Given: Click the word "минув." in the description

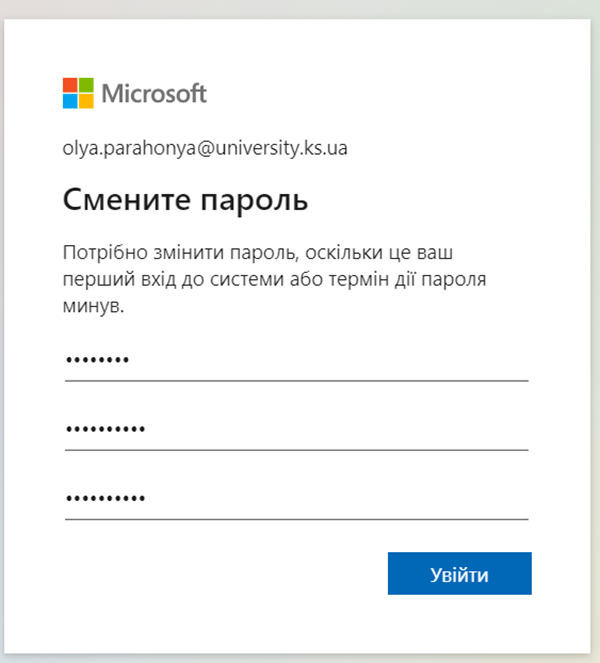Looking at the screenshot, I should tap(93, 306).
